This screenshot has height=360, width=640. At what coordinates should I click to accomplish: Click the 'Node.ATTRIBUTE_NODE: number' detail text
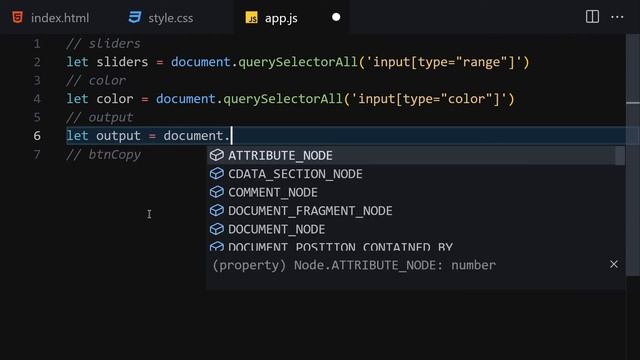click(x=395, y=265)
